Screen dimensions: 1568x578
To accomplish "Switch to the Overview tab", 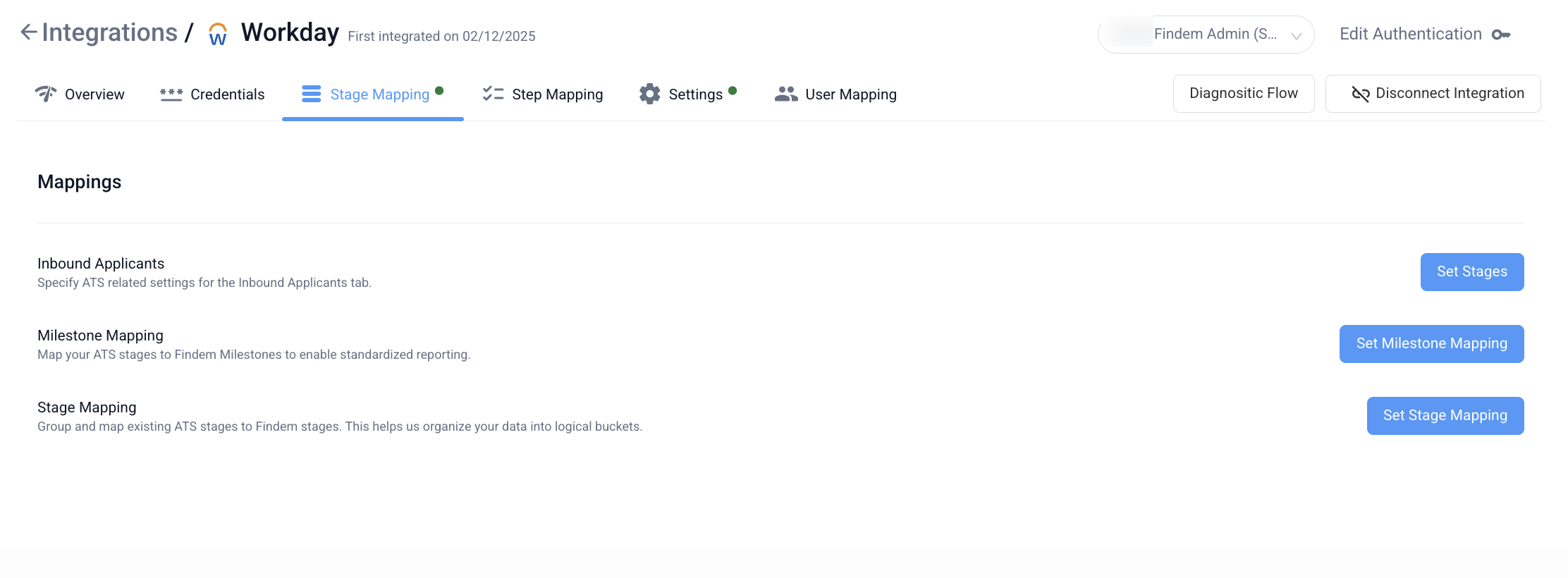I will pos(80,94).
